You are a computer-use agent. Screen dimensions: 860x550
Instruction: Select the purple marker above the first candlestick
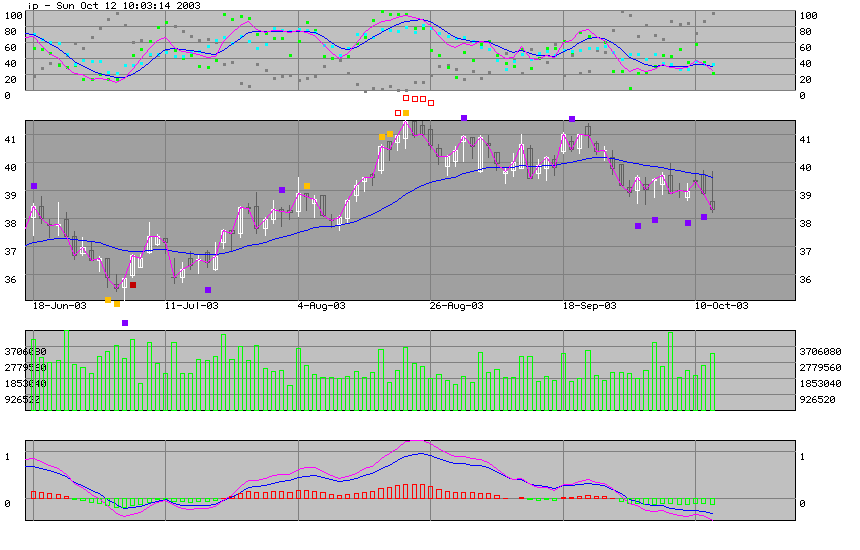pyautogui.click(x=34, y=186)
